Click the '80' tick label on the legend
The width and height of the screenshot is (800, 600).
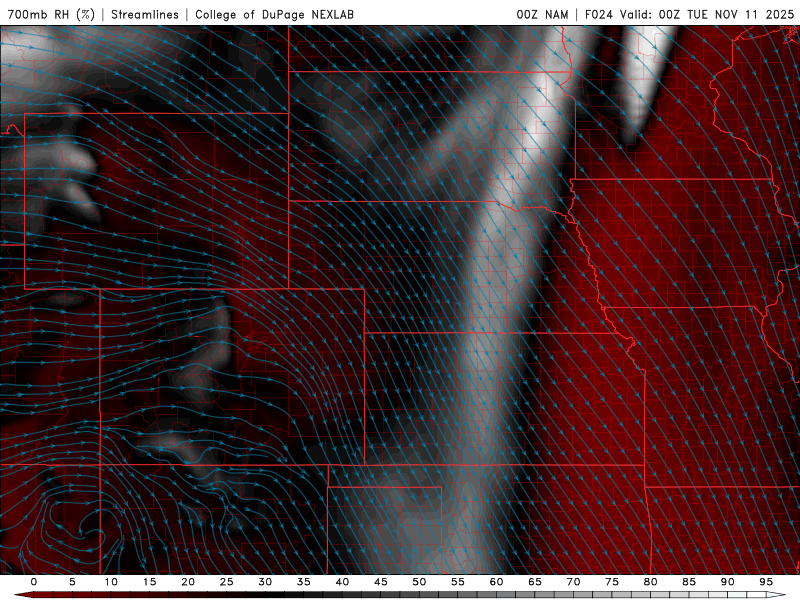[651, 582]
